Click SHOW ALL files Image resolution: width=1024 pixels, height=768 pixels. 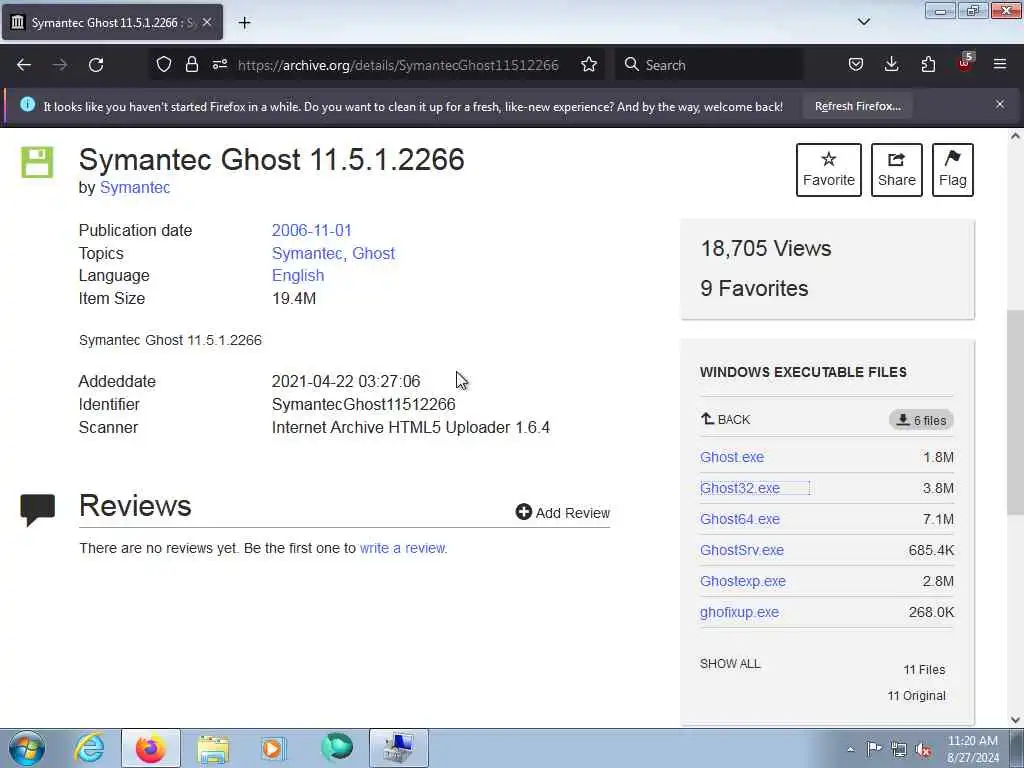730,664
